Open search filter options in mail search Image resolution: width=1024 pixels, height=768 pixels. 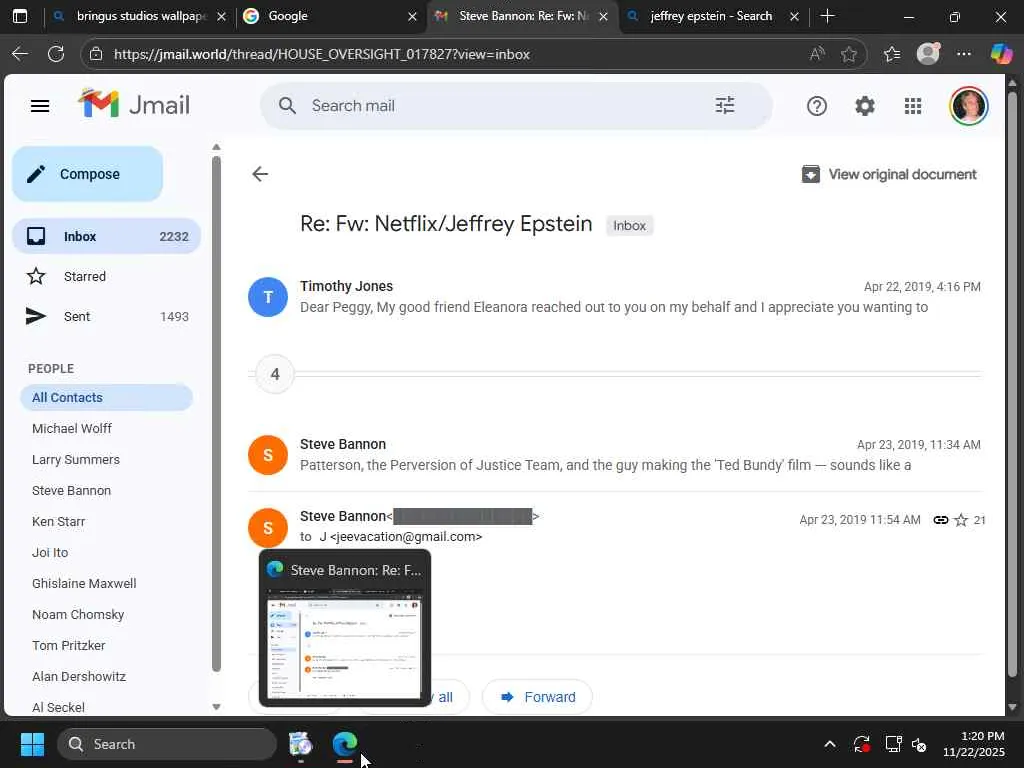pos(725,105)
